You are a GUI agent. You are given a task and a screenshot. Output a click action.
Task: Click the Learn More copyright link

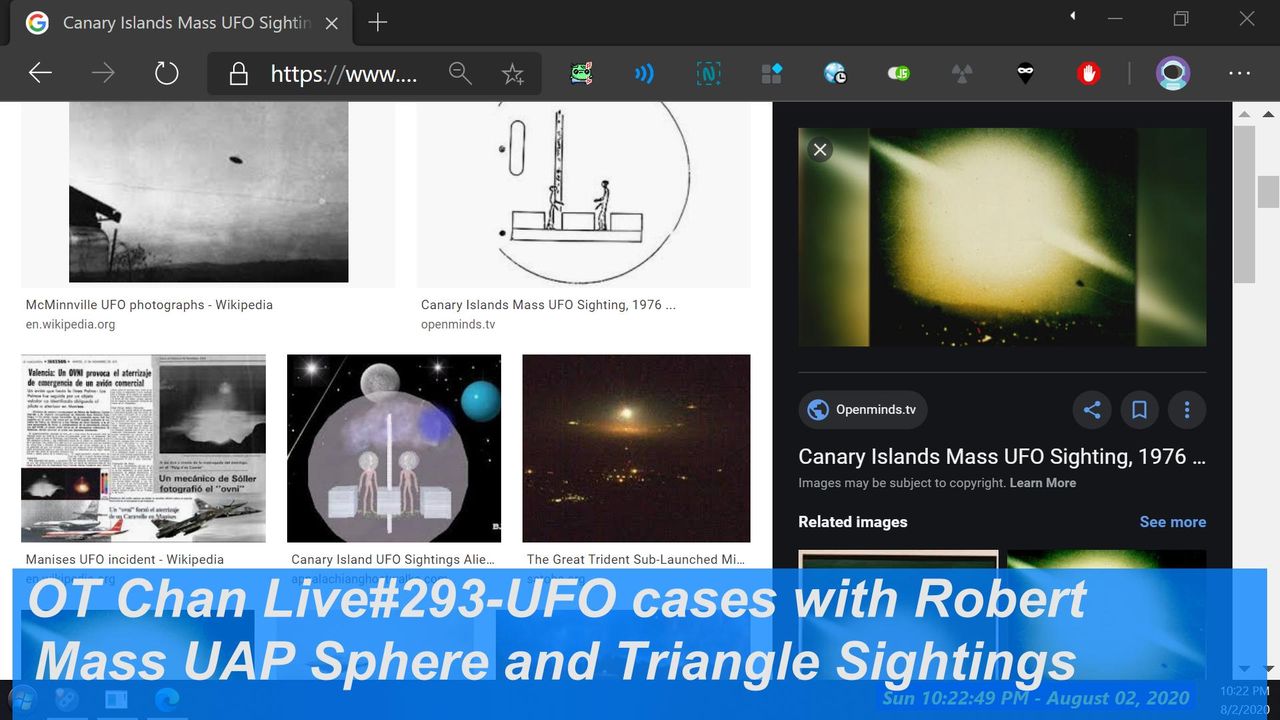click(x=1043, y=483)
